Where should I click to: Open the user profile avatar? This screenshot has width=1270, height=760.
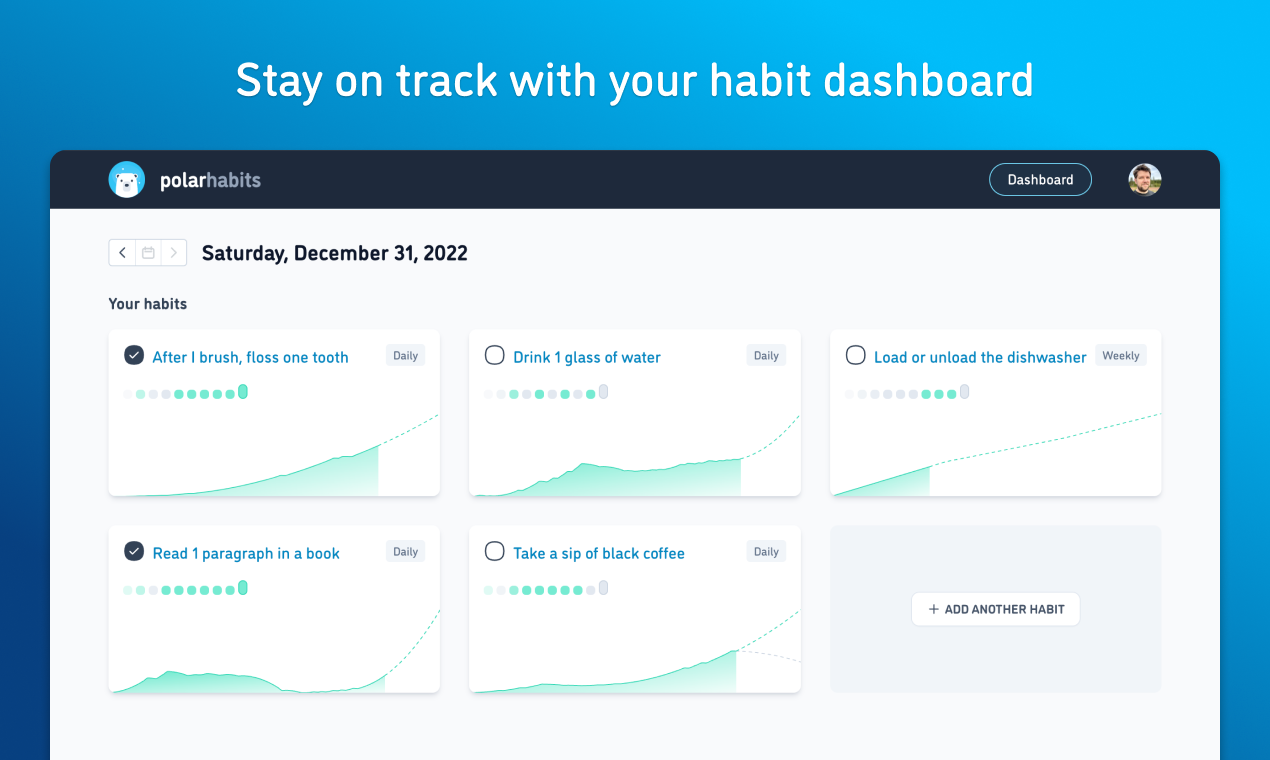click(x=1145, y=180)
